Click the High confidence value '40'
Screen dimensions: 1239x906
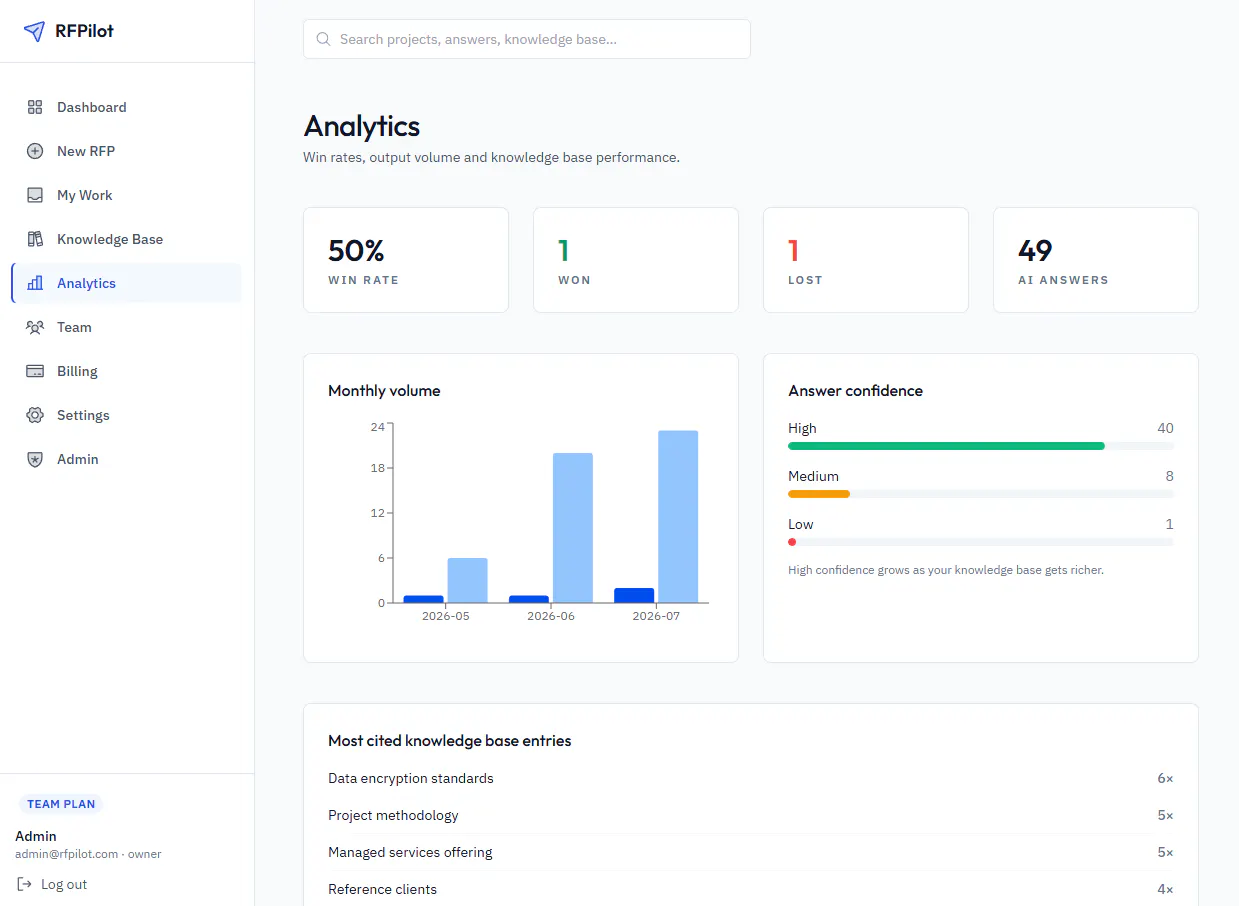(1165, 428)
